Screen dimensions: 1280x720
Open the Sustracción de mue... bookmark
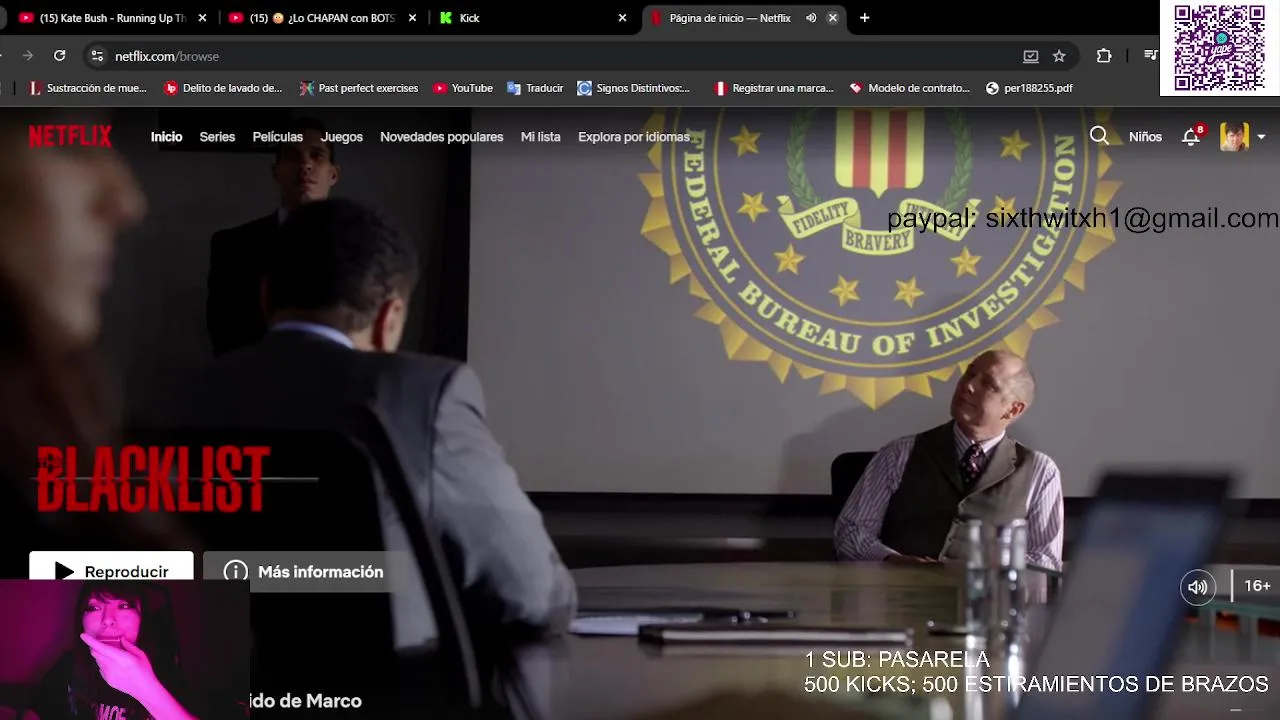(x=88, y=88)
